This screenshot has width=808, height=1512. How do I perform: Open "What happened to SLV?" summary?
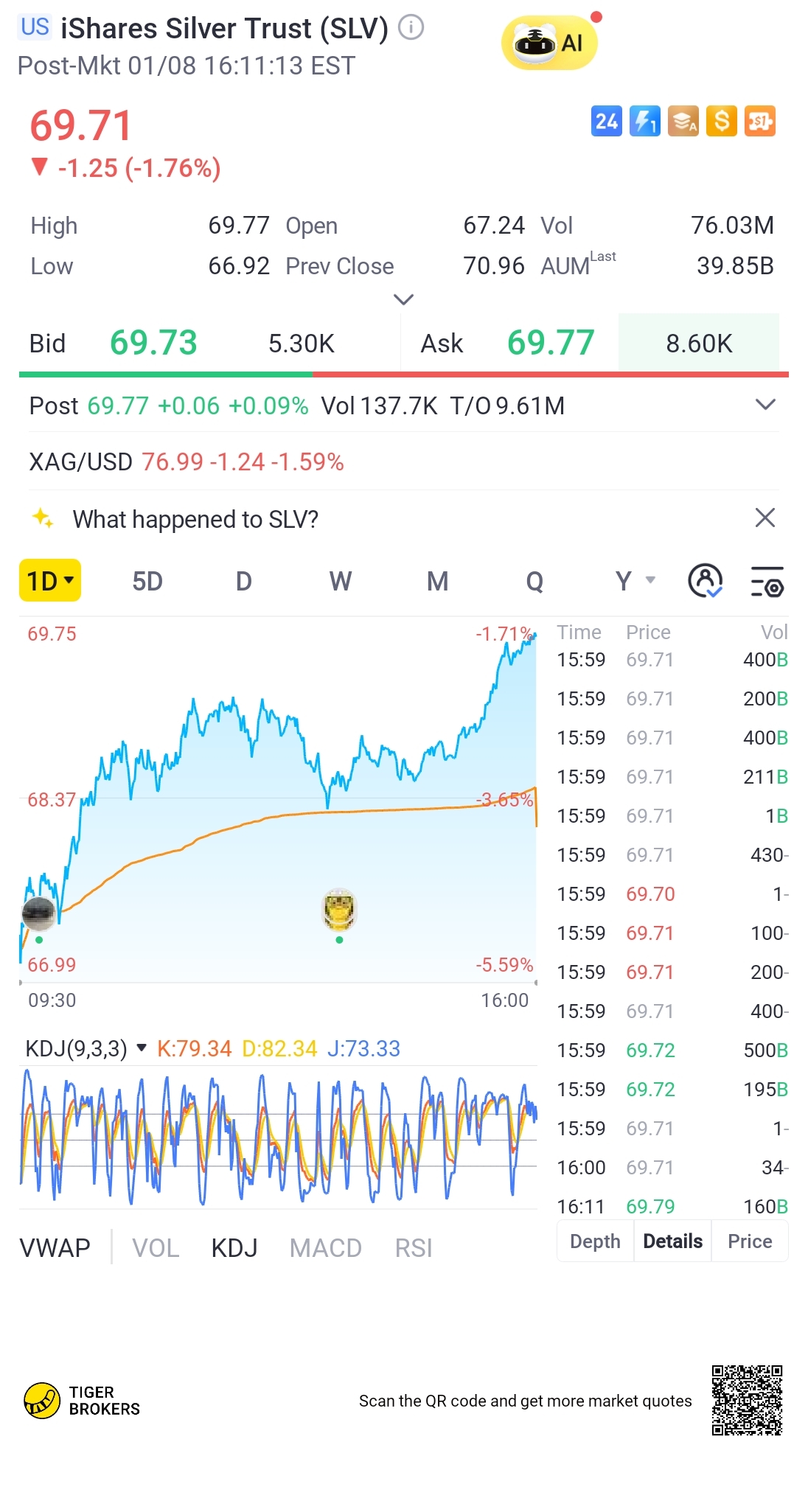[x=195, y=519]
